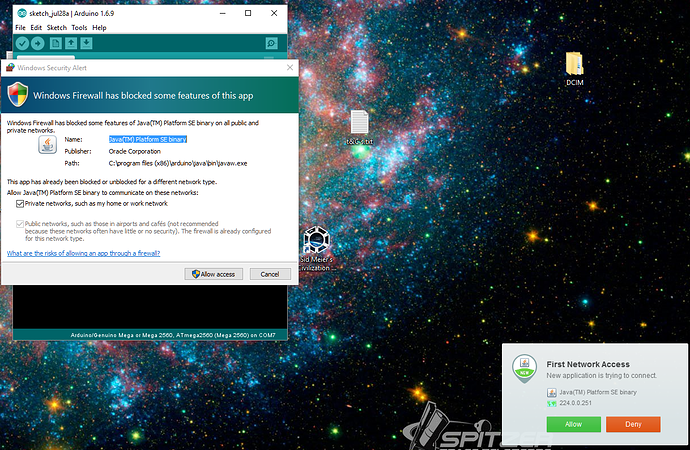Deny the First Network Access request
The width and height of the screenshot is (690, 450).
[633, 424]
